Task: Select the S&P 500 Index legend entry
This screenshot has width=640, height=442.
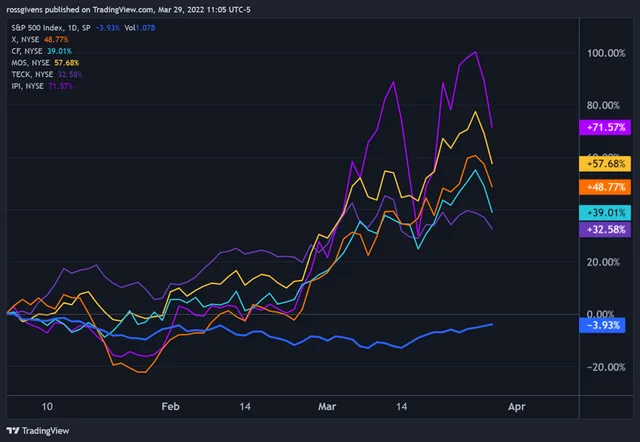Action: 83,28
